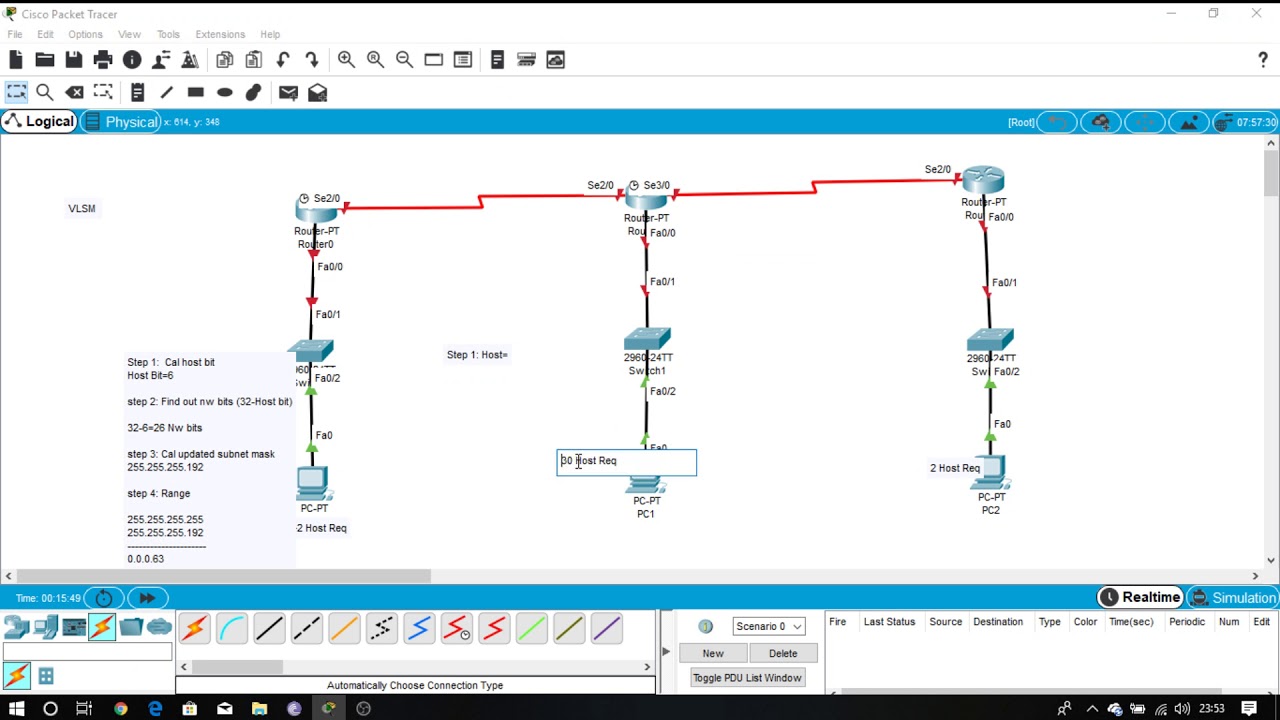Viewport: 1280px width, 720px height.
Task: Click the New scenario button
Action: point(713,653)
